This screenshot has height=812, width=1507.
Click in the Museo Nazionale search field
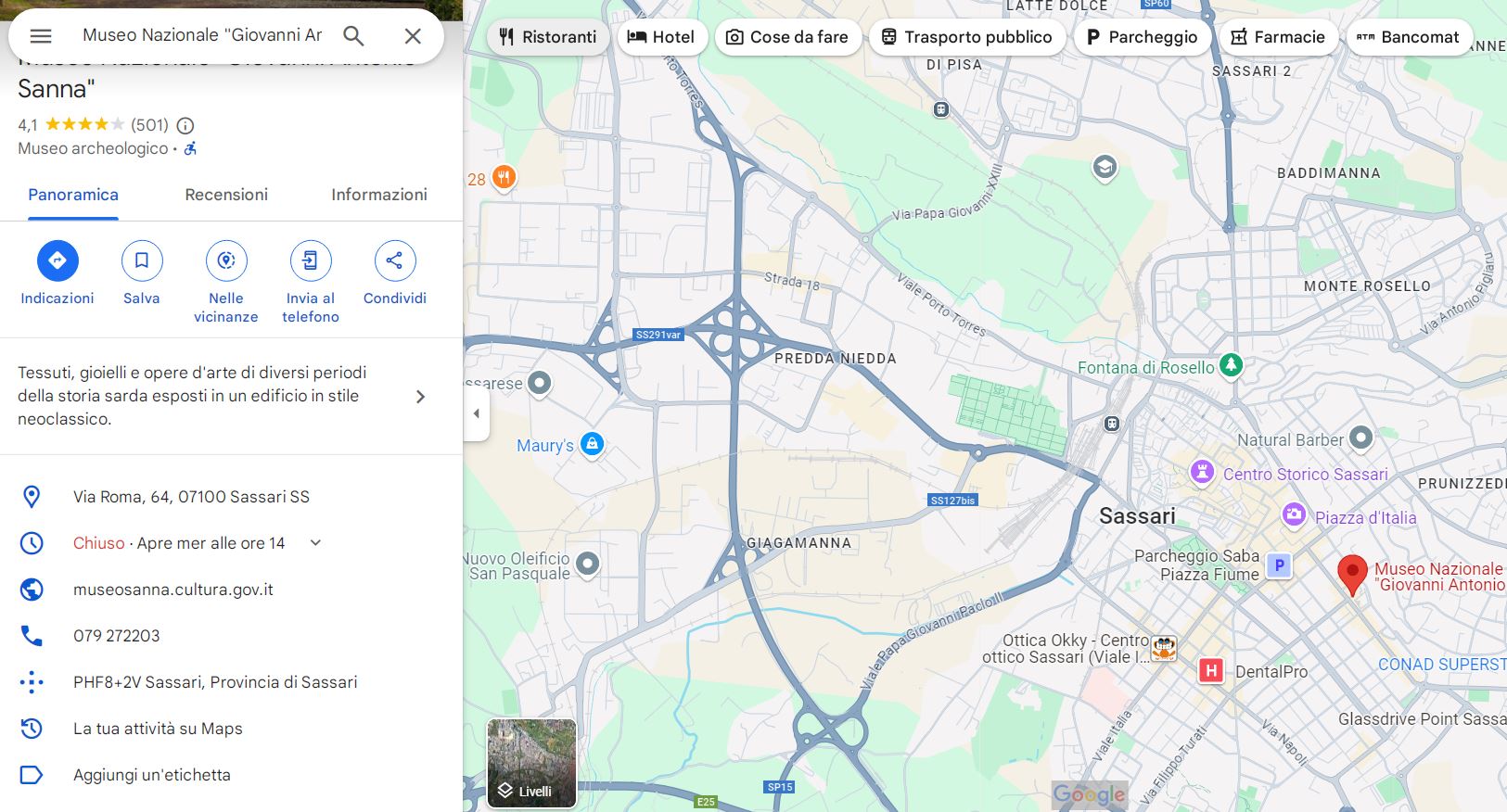[202, 35]
